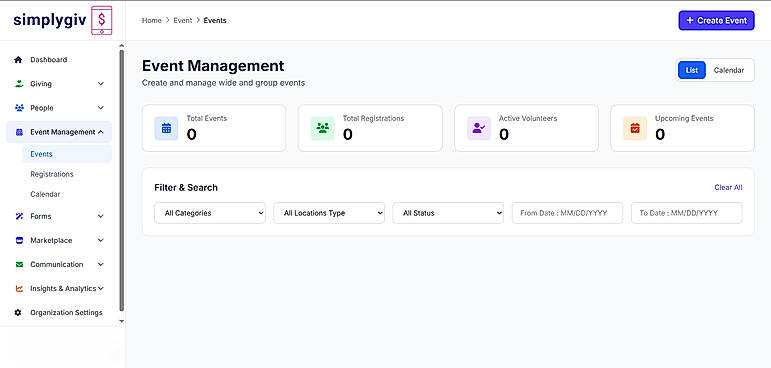
Task: Click the Active Volunteers label
Action: [x=528, y=119]
